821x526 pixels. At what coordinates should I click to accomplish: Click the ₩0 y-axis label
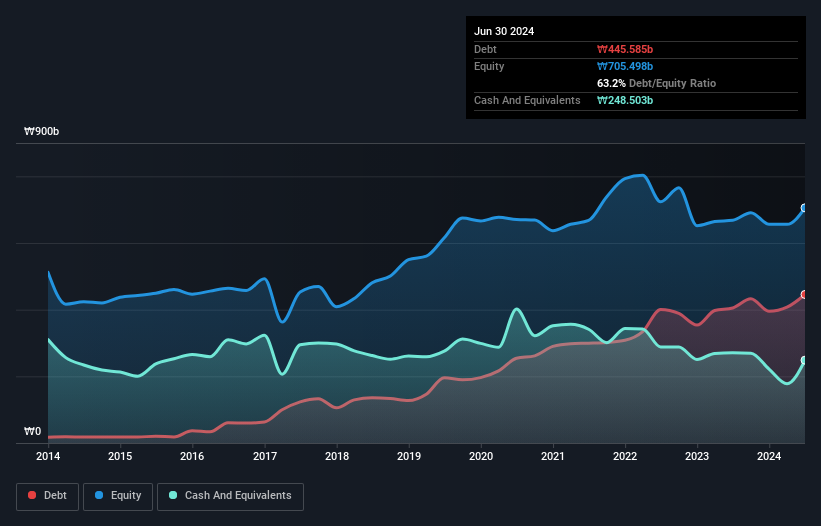tap(32, 431)
